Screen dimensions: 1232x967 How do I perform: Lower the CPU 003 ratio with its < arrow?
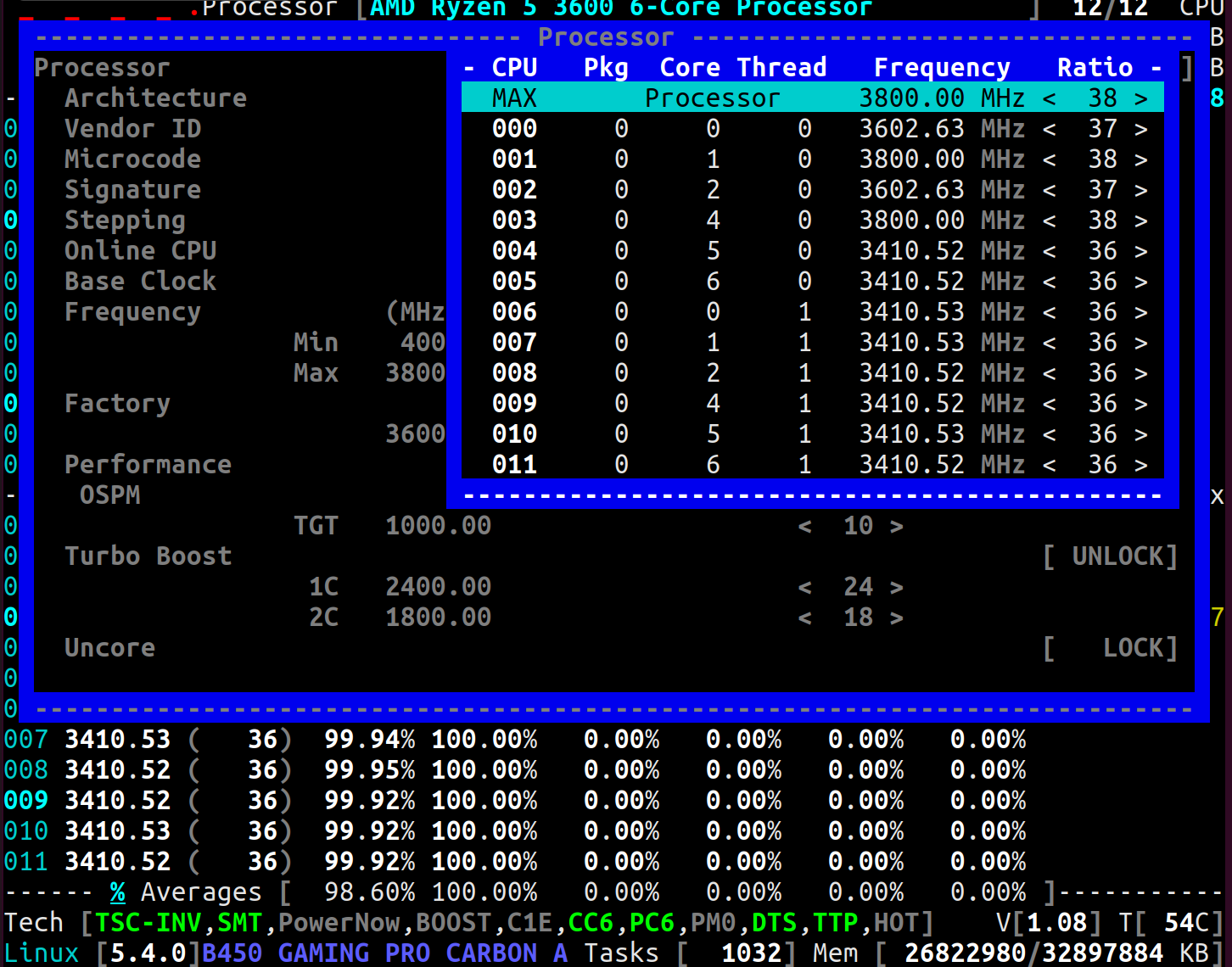tap(1050, 221)
